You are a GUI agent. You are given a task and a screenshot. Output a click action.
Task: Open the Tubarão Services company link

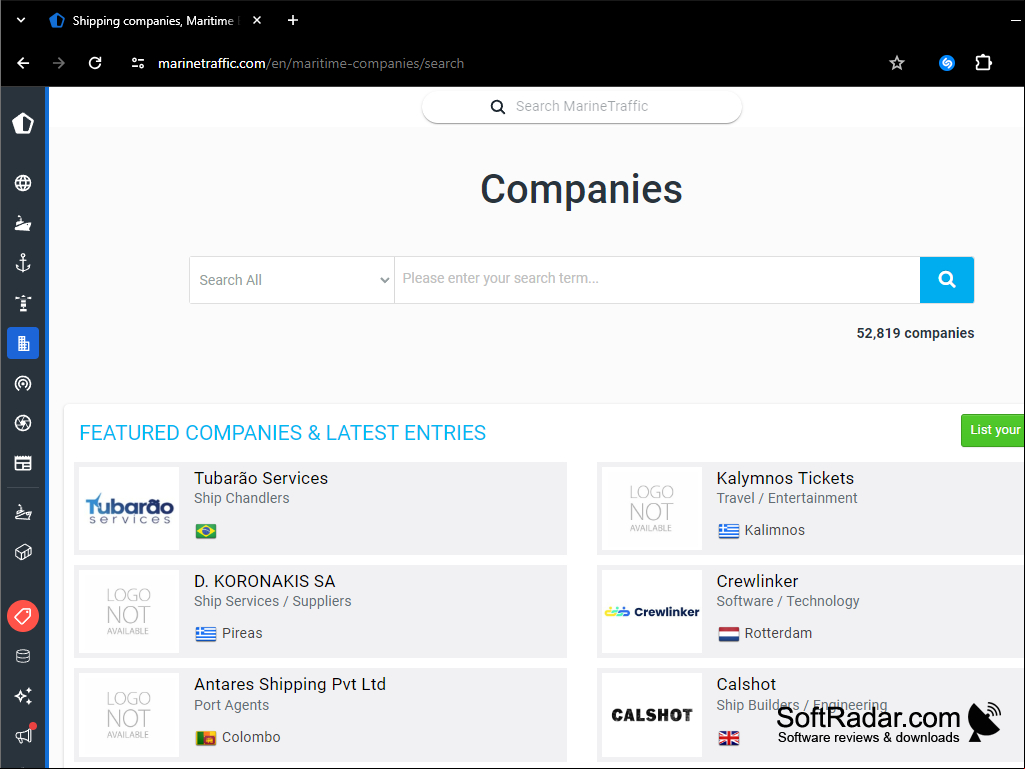(261, 478)
